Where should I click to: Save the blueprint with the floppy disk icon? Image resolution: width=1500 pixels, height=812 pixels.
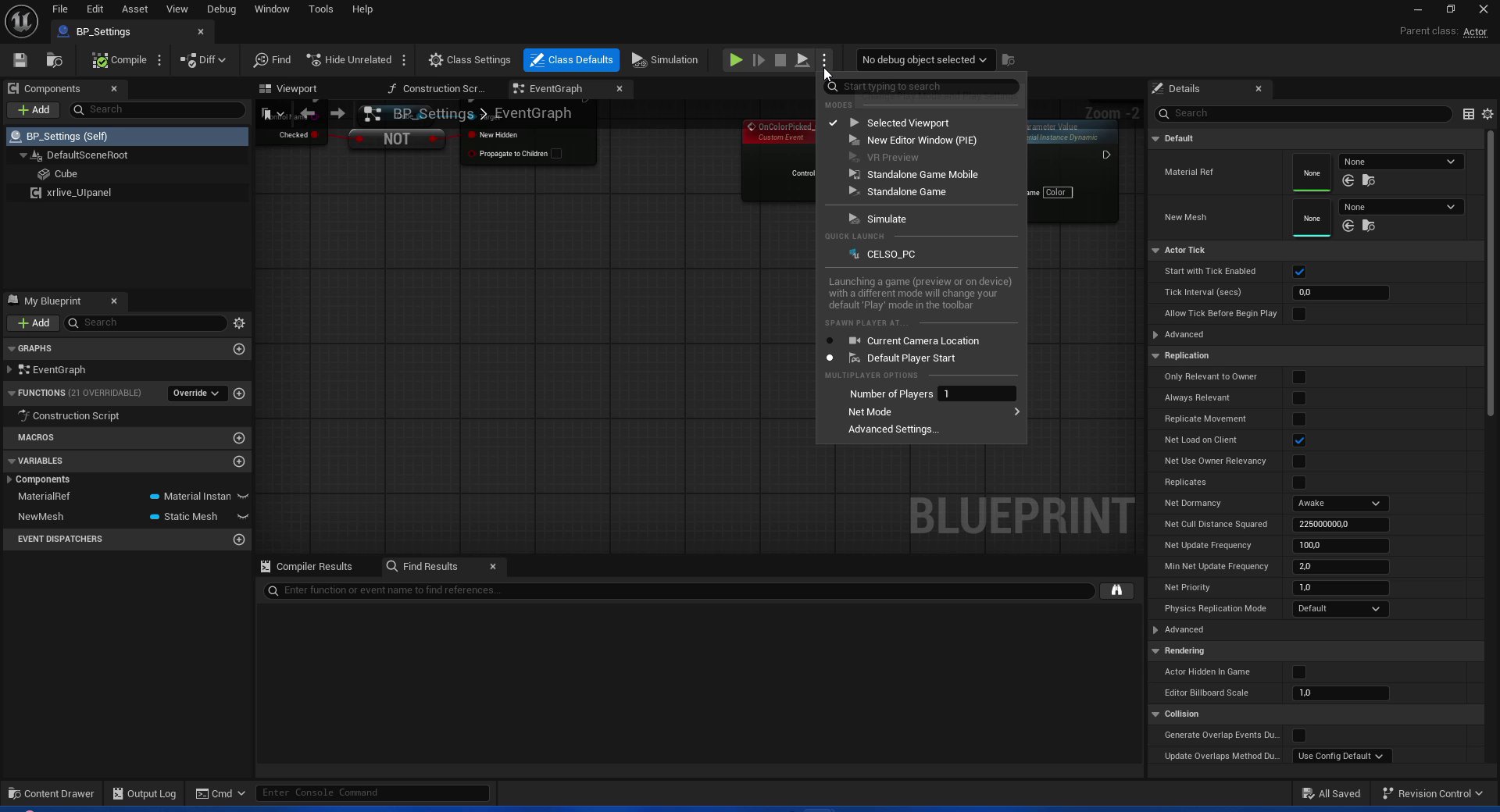pyautogui.click(x=20, y=60)
